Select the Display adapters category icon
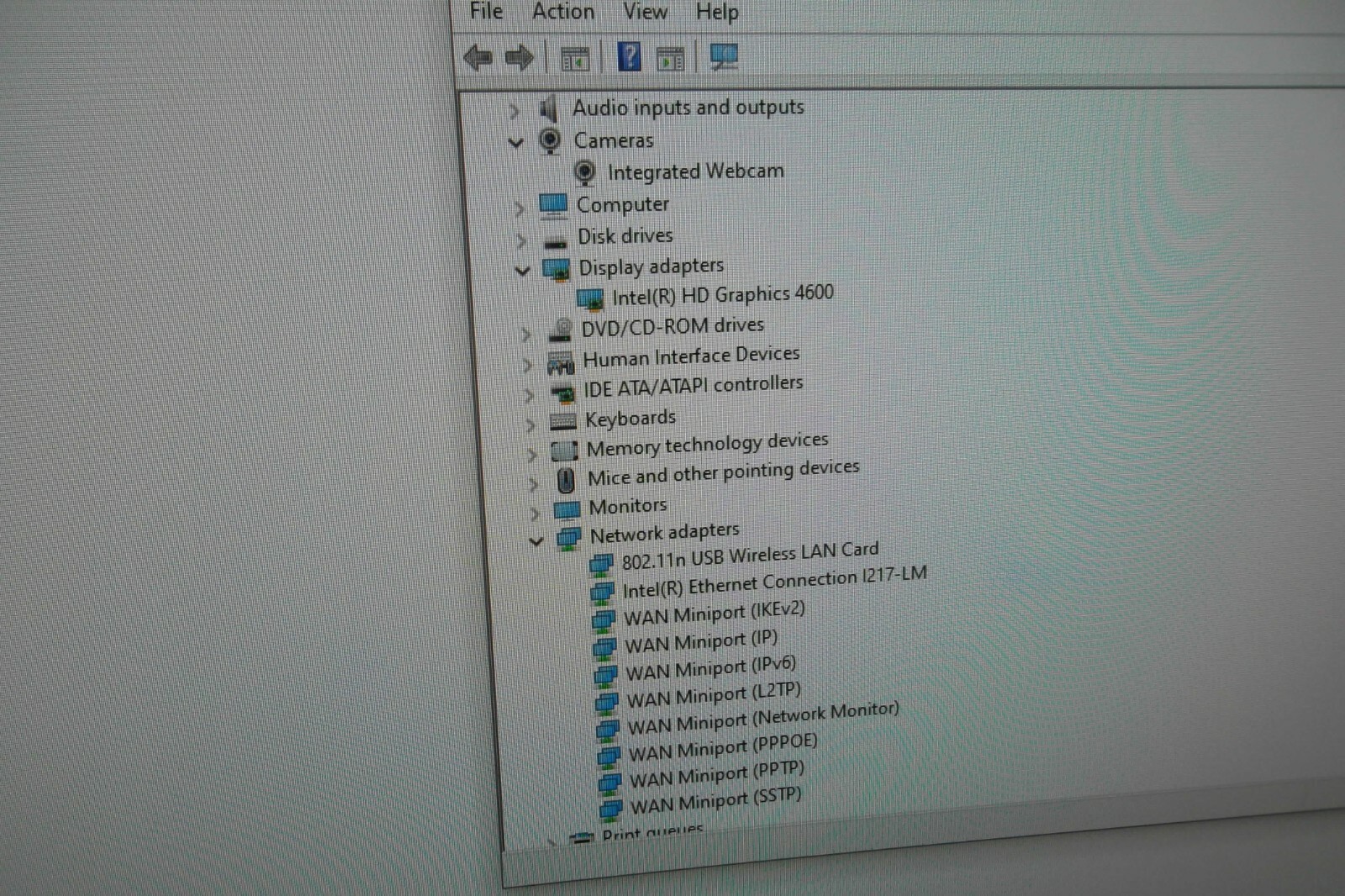This screenshot has width=1345, height=896. 556,270
